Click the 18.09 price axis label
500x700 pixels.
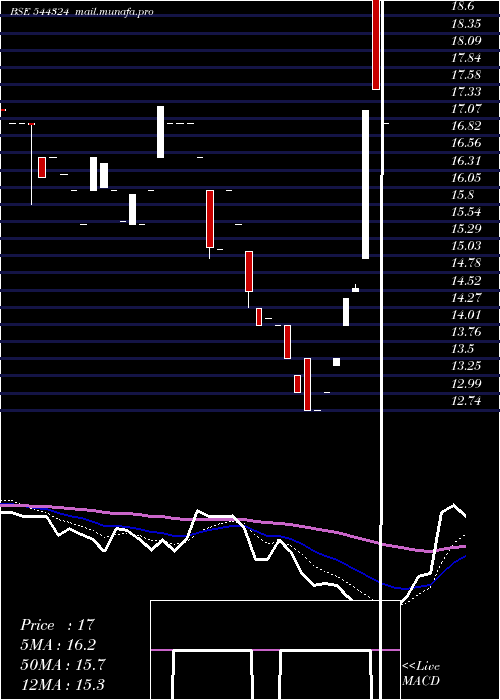pyautogui.click(x=466, y=41)
